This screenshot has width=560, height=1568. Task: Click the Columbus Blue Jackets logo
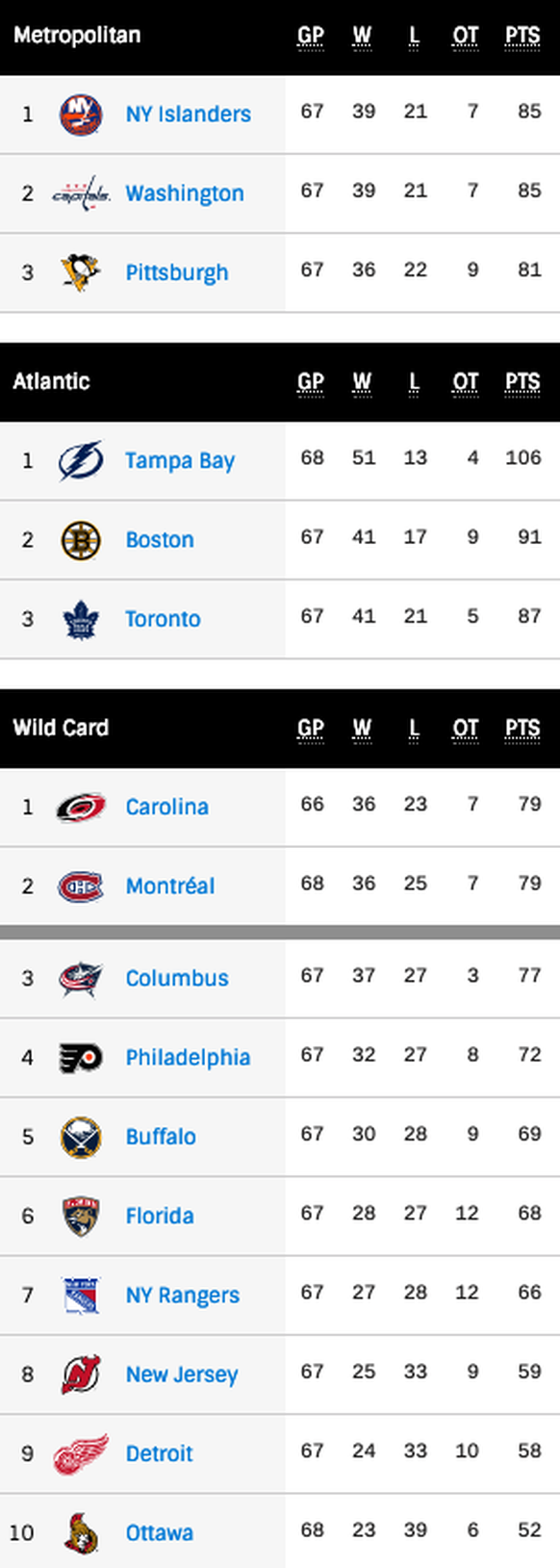point(81,979)
